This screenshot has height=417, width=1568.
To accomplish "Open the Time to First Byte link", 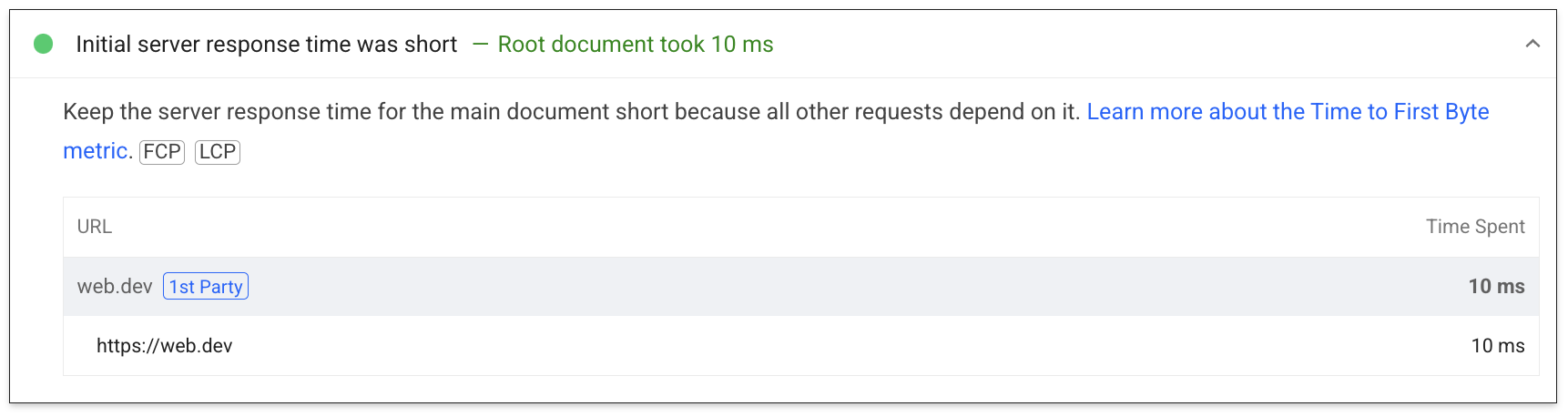I will pos(1288,112).
